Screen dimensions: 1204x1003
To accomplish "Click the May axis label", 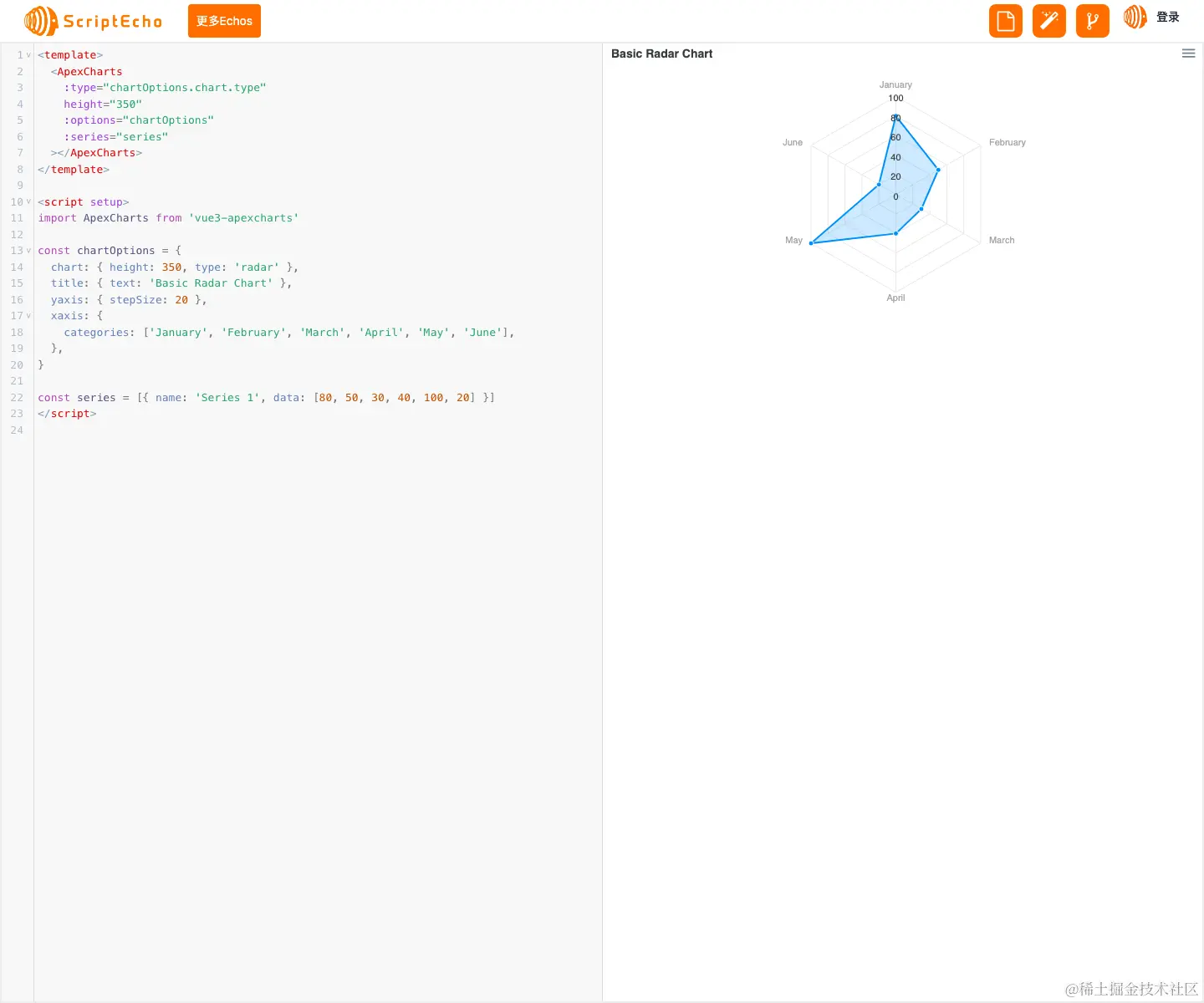I will coord(793,240).
